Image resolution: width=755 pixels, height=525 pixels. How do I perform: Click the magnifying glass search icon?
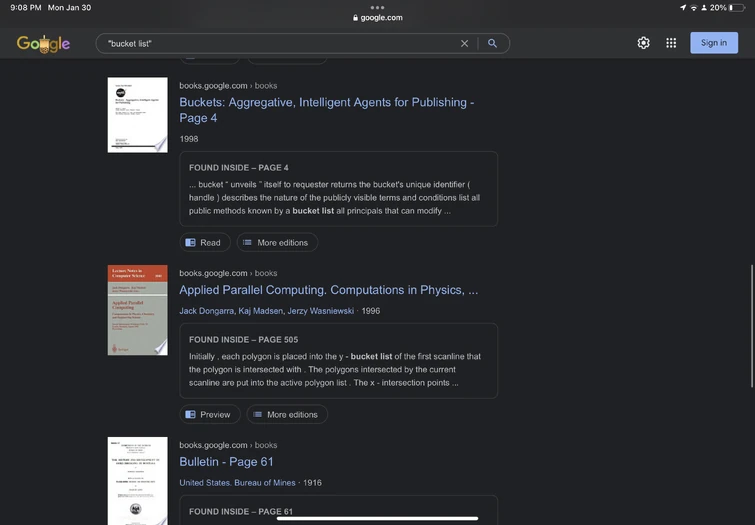click(x=492, y=43)
